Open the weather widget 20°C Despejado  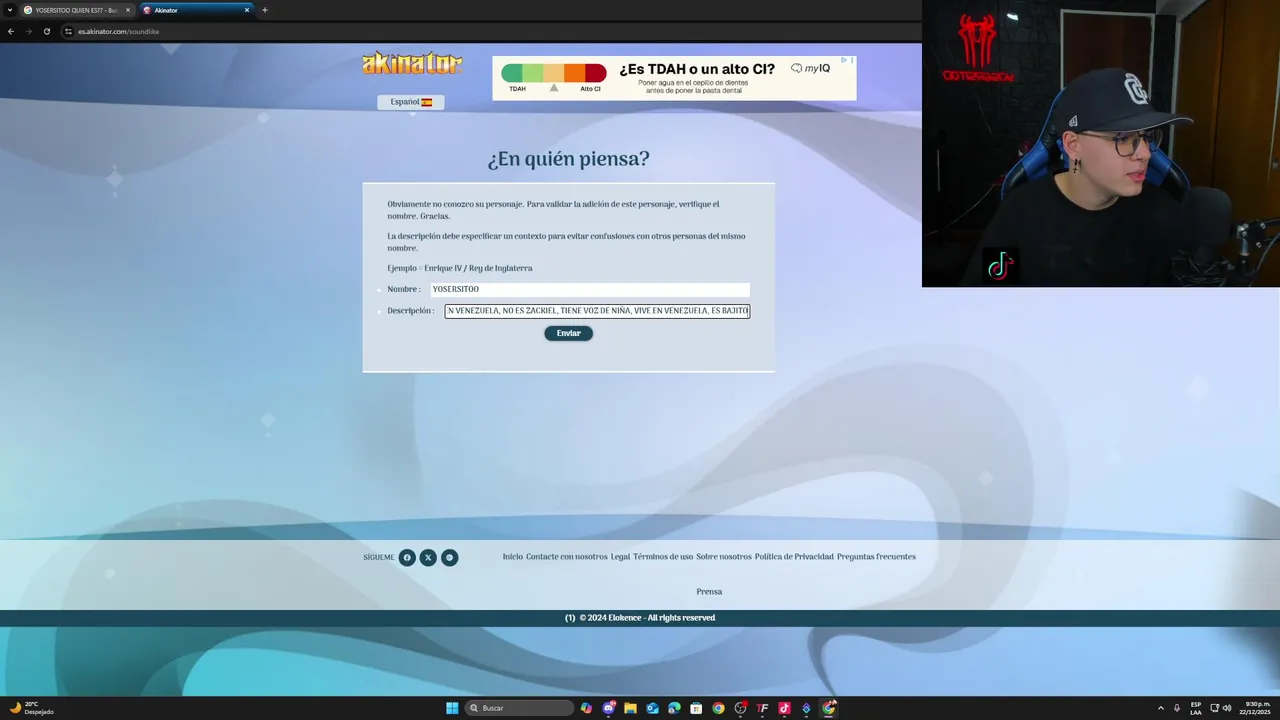[x=32, y=708]
